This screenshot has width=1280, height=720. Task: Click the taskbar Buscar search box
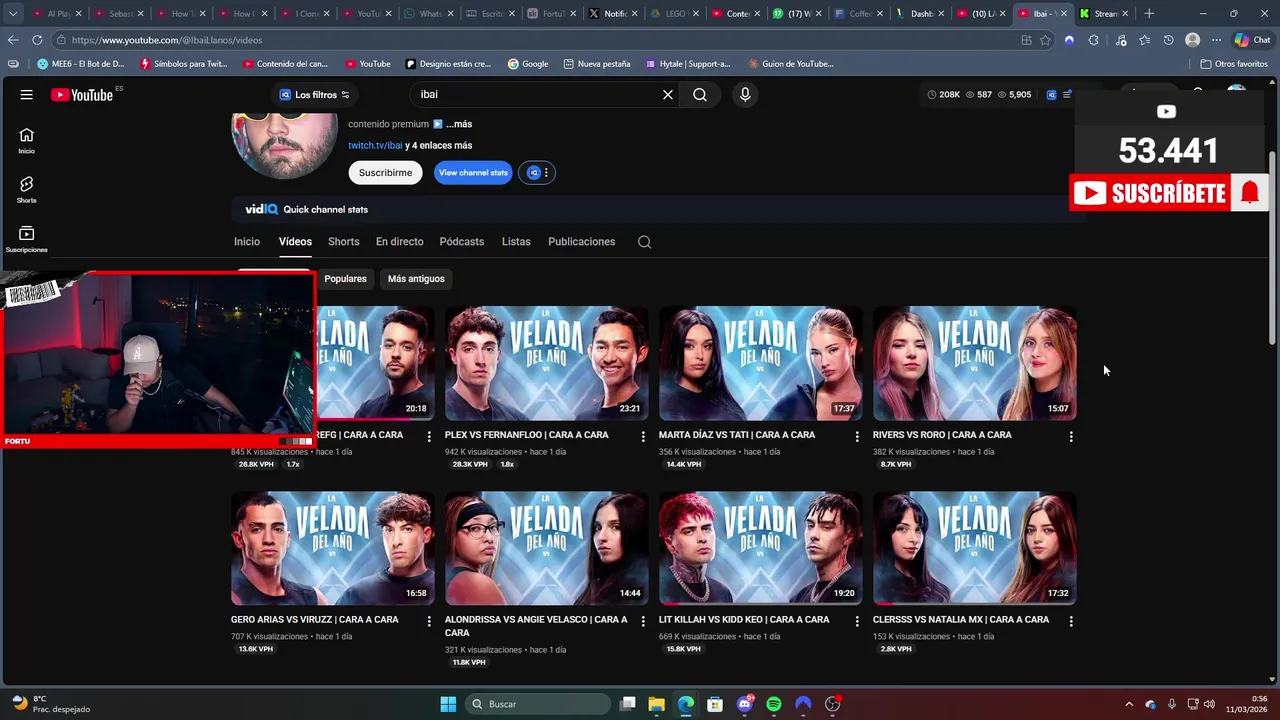tap(537, 704)
